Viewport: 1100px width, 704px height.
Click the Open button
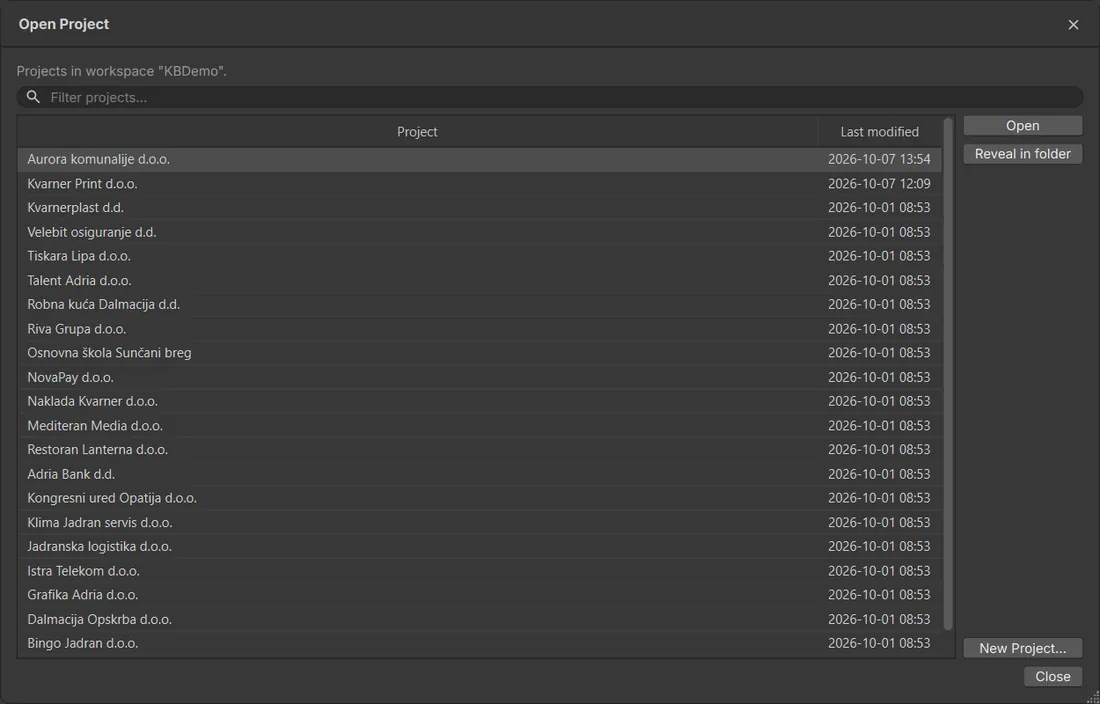1023,126
